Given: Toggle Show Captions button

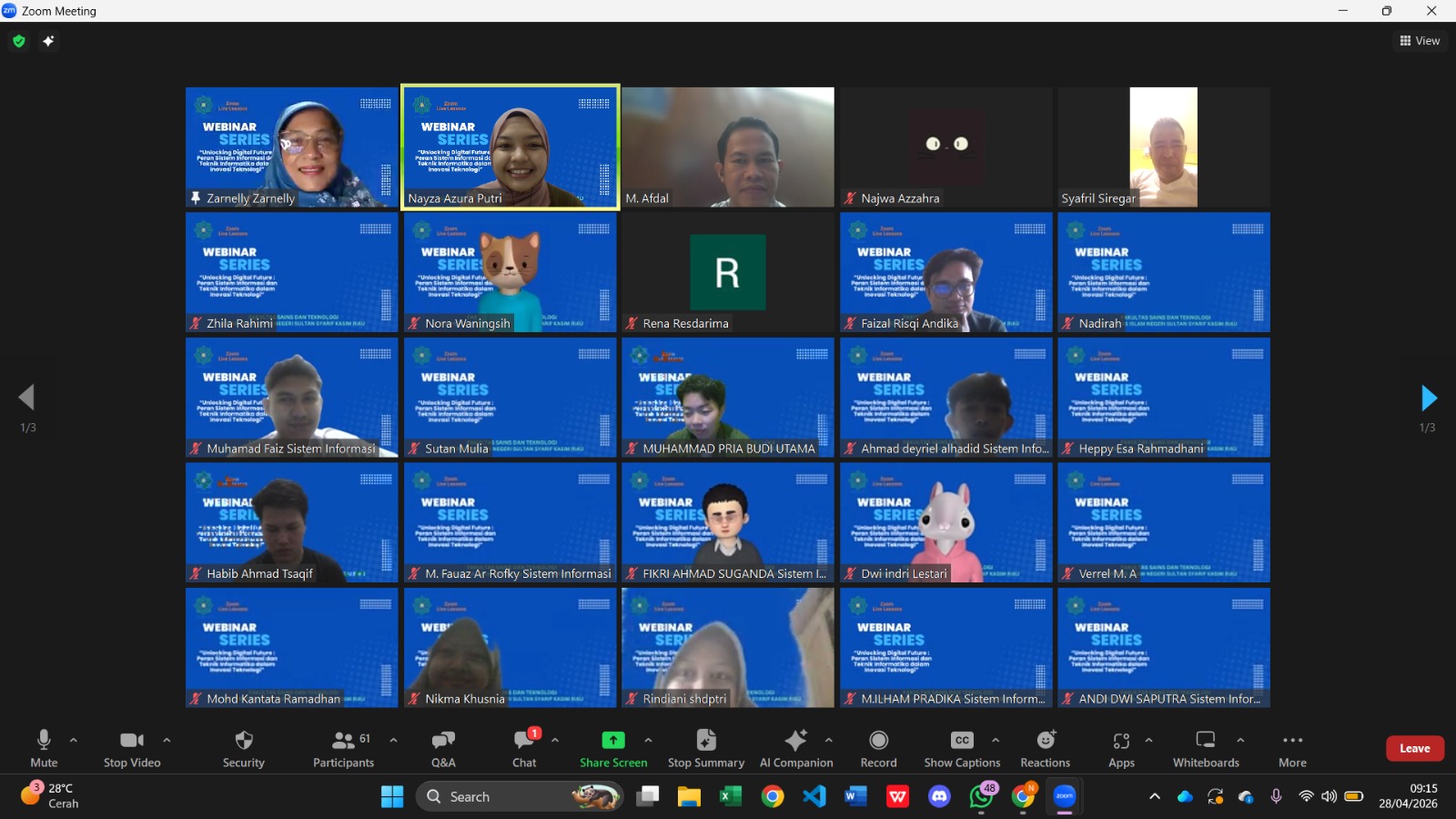Looking at the screenshot, I should (x=962, y=747).
